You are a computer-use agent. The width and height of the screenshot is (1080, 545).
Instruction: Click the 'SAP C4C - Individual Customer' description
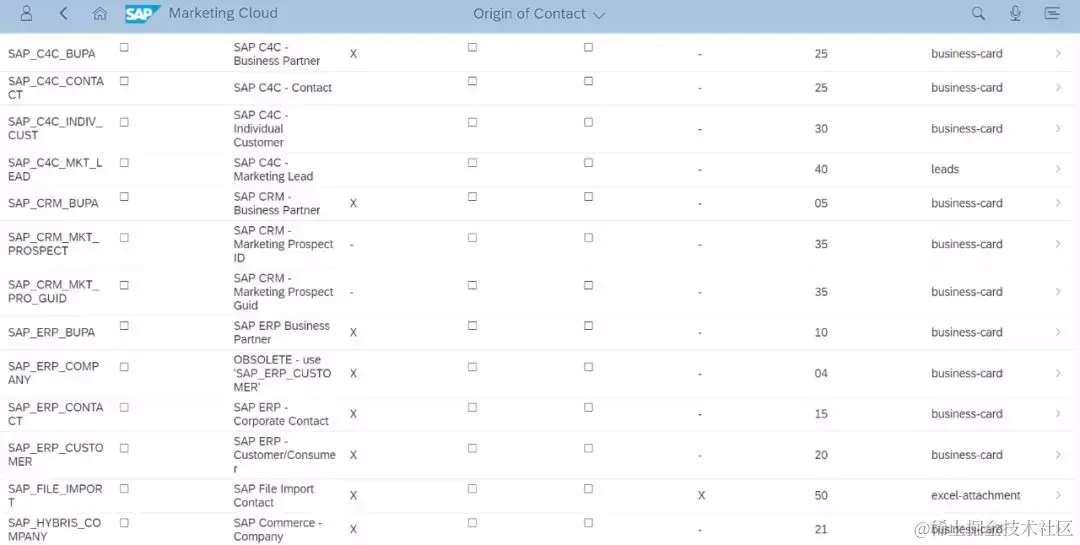point(260,129)
